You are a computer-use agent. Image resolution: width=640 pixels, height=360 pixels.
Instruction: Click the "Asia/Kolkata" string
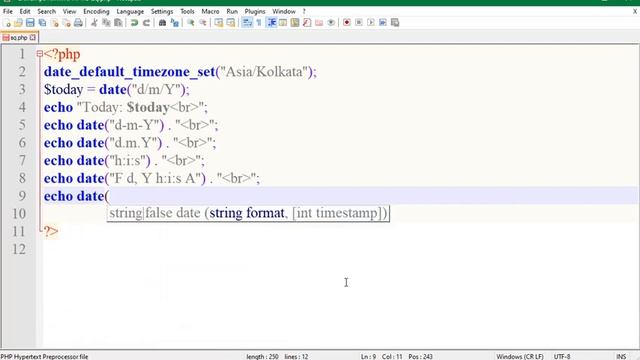(x=264, y=72)
